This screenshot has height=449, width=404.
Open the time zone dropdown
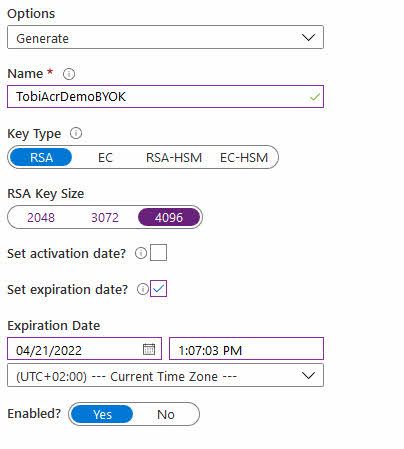point(165,375)
